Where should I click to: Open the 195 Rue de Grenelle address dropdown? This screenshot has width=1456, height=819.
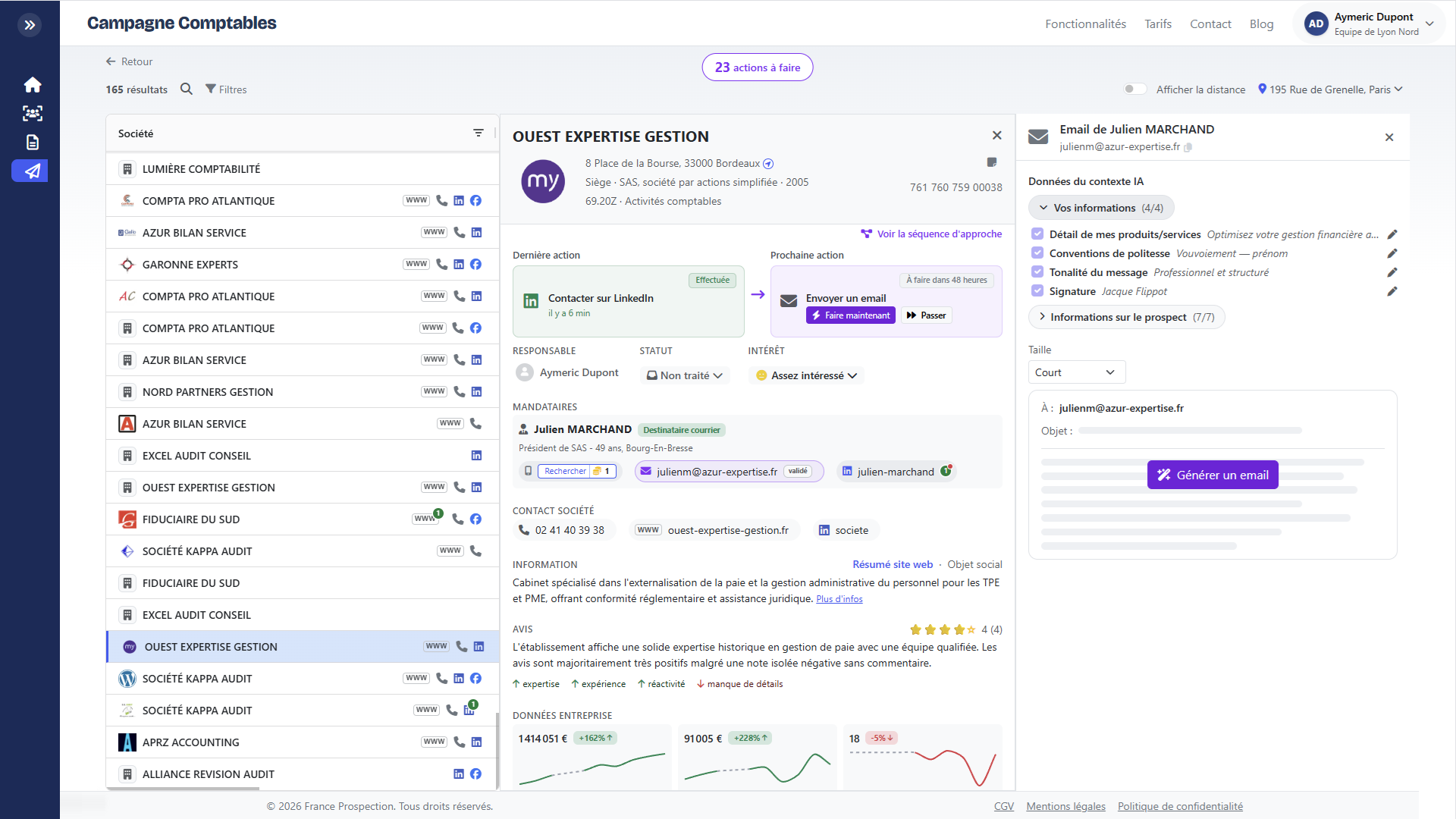click(x=1331, y=89)
